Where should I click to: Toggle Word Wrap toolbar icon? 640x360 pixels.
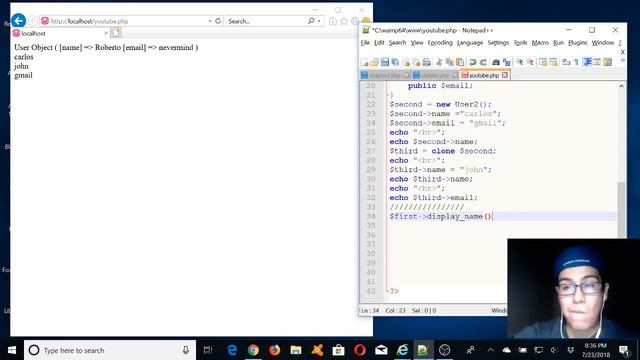(566, 62)
